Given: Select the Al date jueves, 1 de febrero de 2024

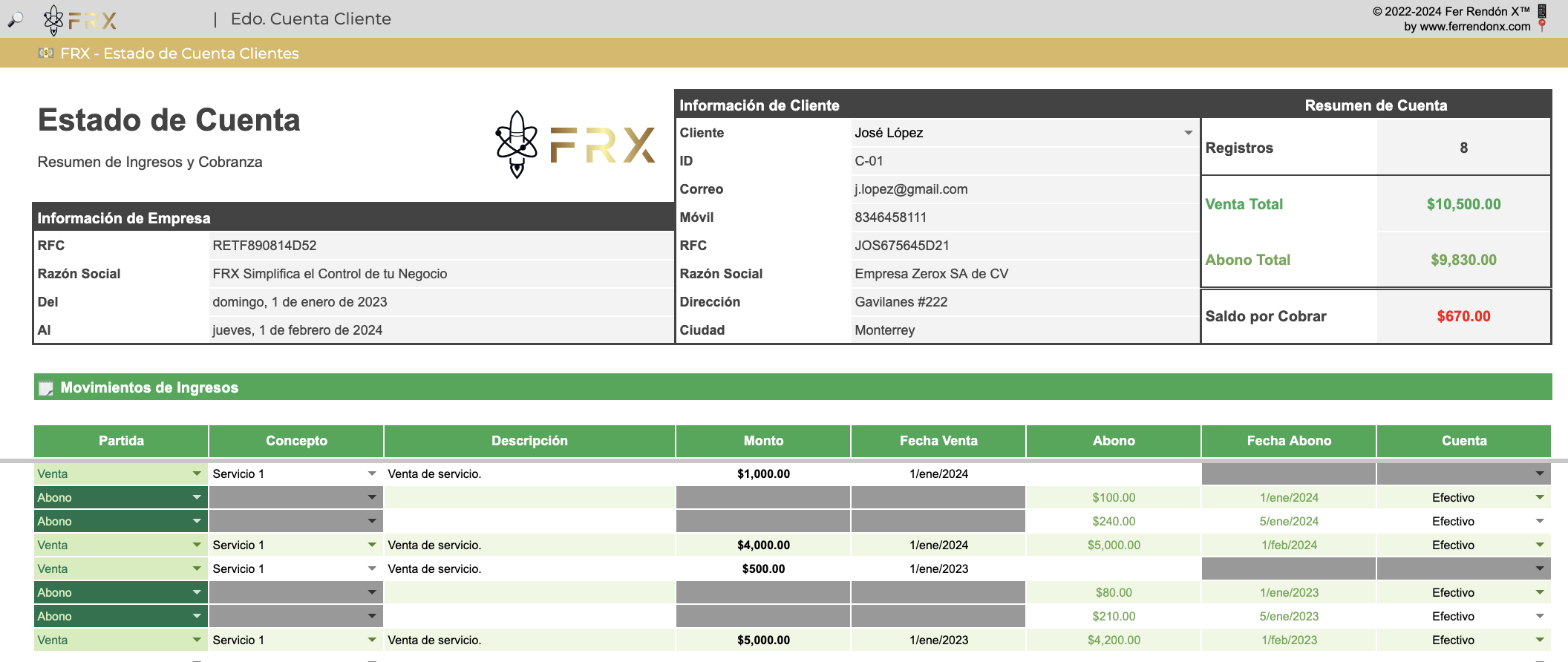Looking at the screenshot, I should (441, 330).
